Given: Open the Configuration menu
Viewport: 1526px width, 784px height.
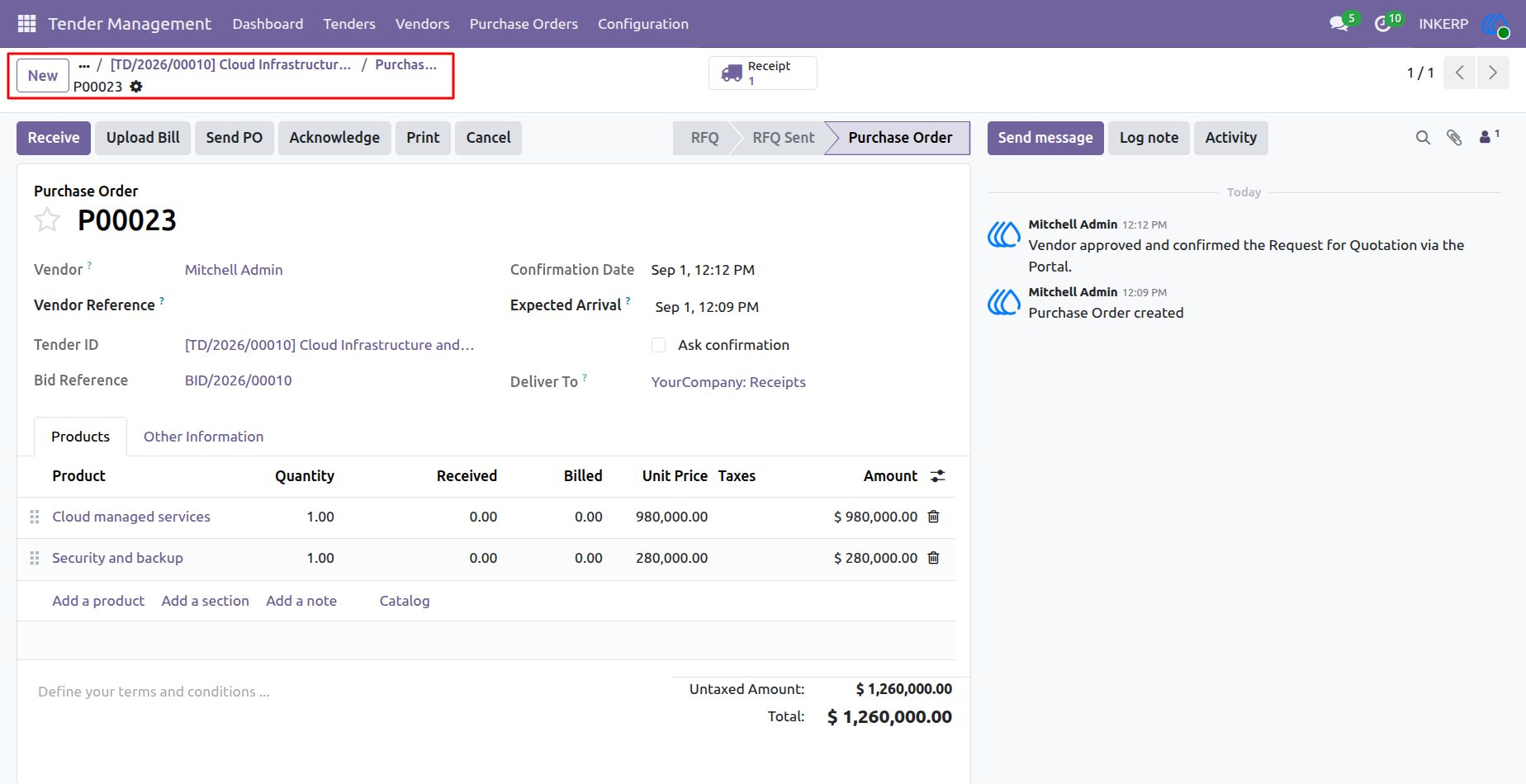Looking at the screenshot, I should (x=643, y=24).
